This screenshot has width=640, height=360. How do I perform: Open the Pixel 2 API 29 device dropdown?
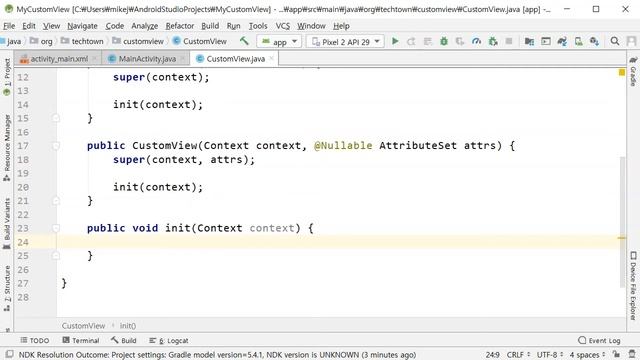tap(345, 42)
